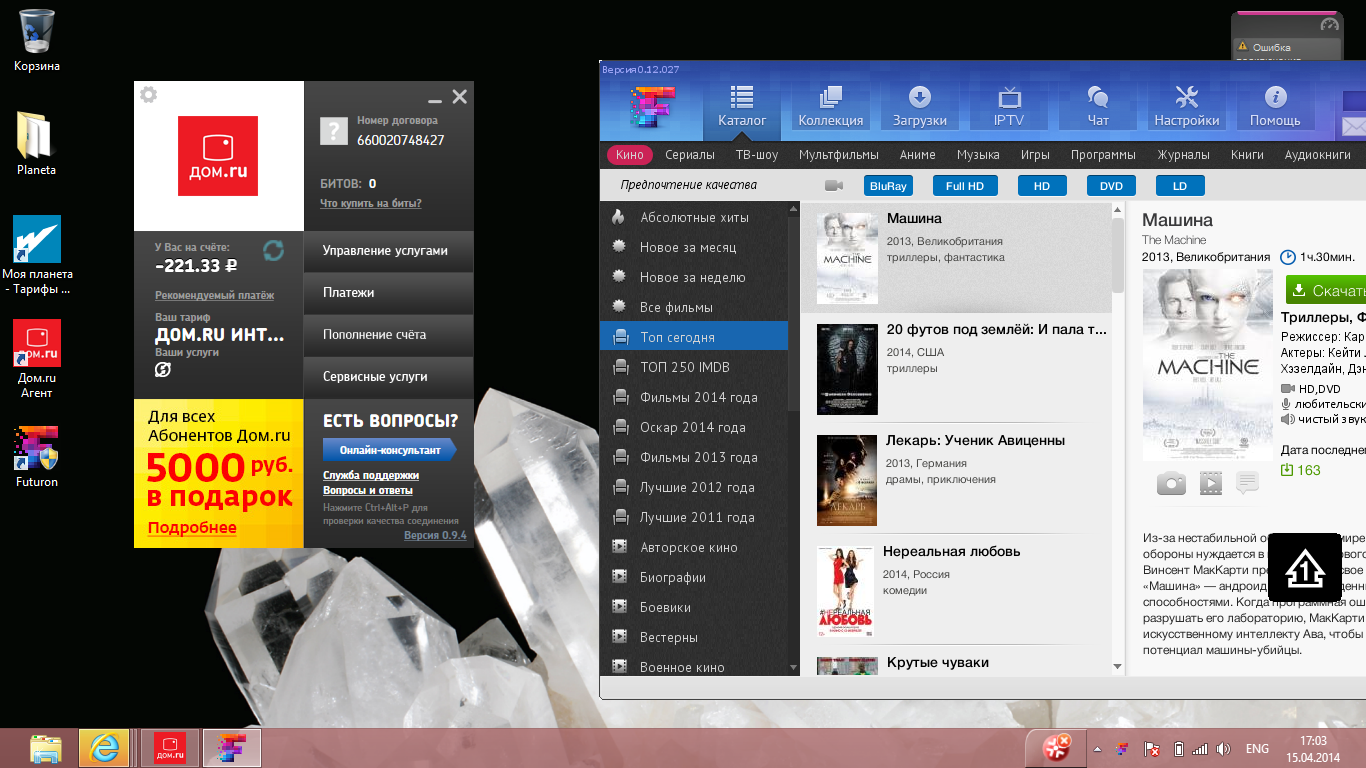Click the settings gear in the Дом.ru agent
The height and width of the screenshot is (768, 1366).
[x=149, y=95]
